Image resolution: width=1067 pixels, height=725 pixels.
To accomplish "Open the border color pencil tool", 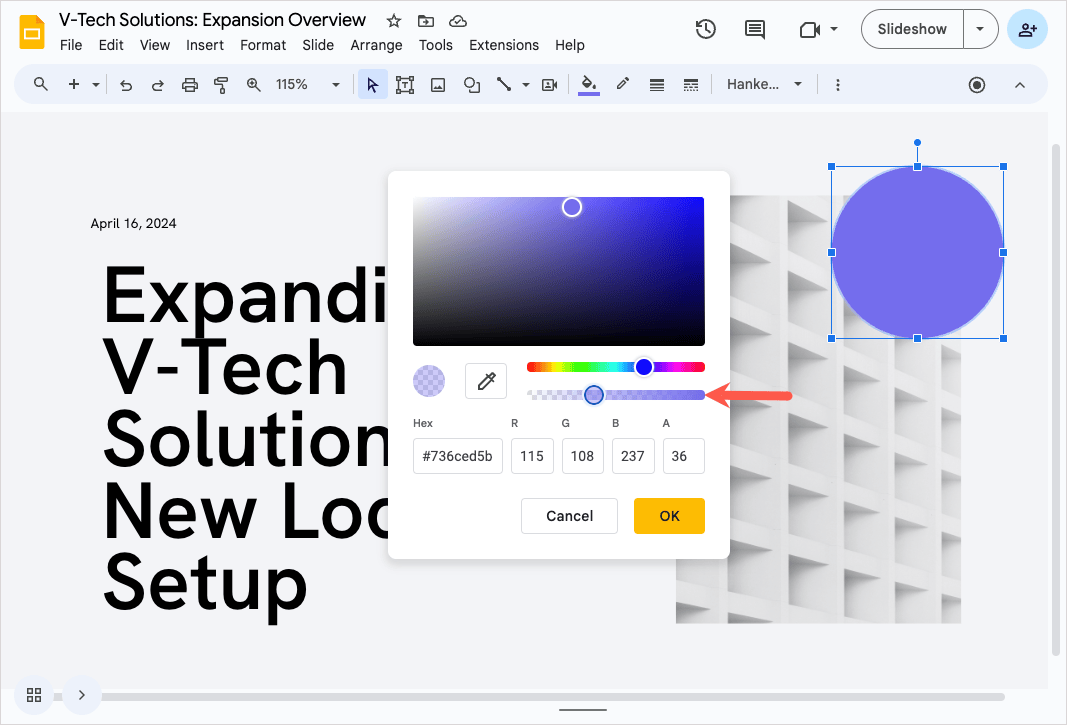I will point(623,84).
